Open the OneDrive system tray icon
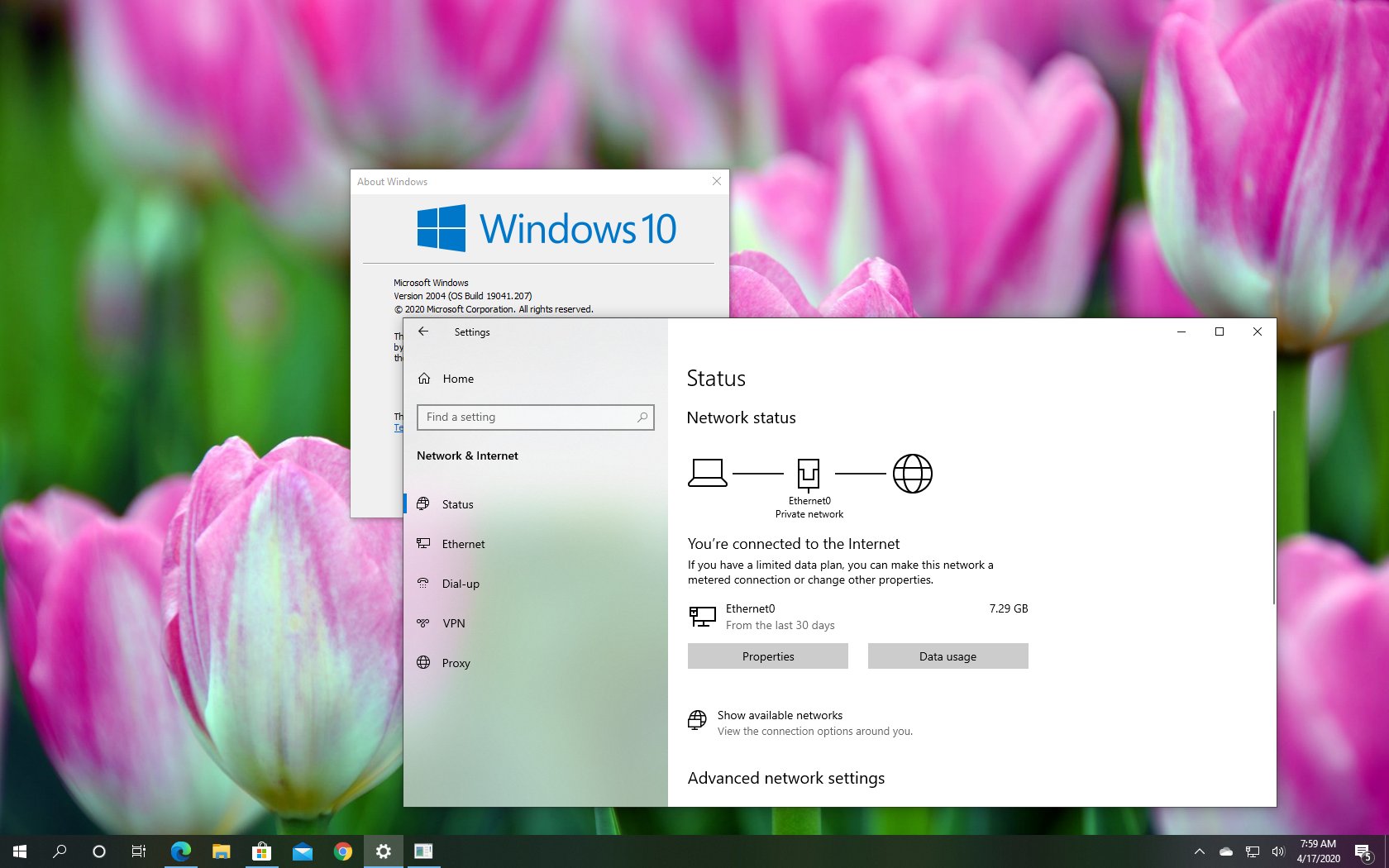 (1225, 851)
